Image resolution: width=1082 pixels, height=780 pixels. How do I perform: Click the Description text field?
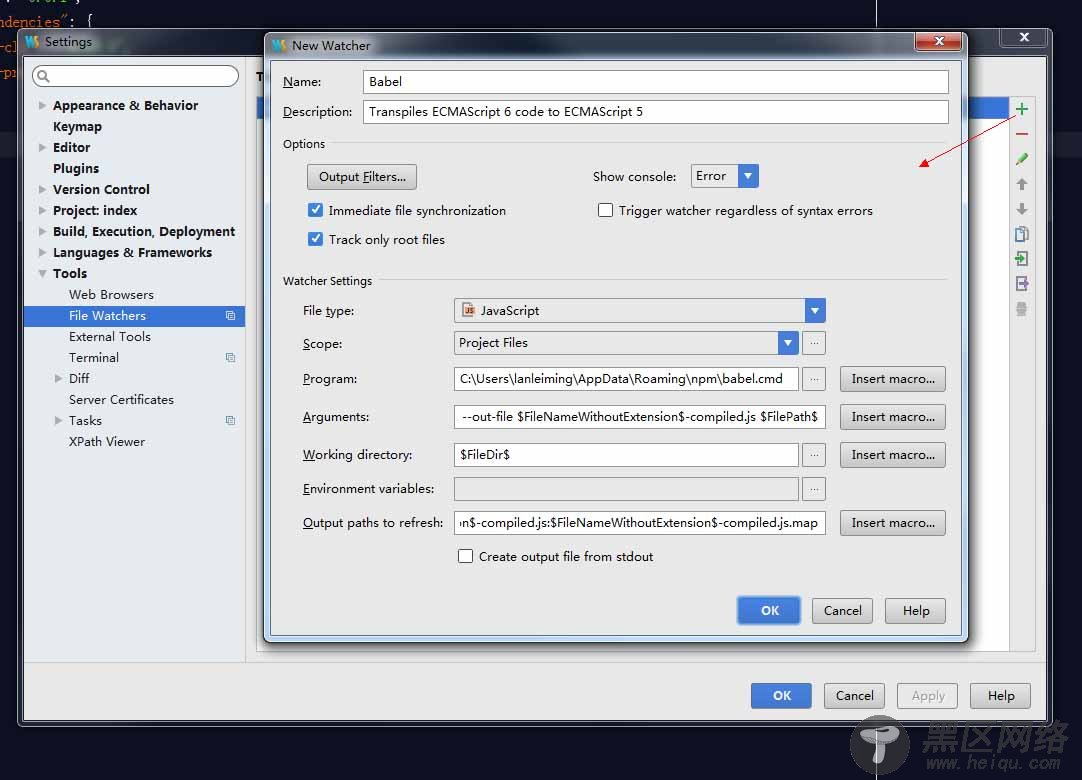point(656,112)
